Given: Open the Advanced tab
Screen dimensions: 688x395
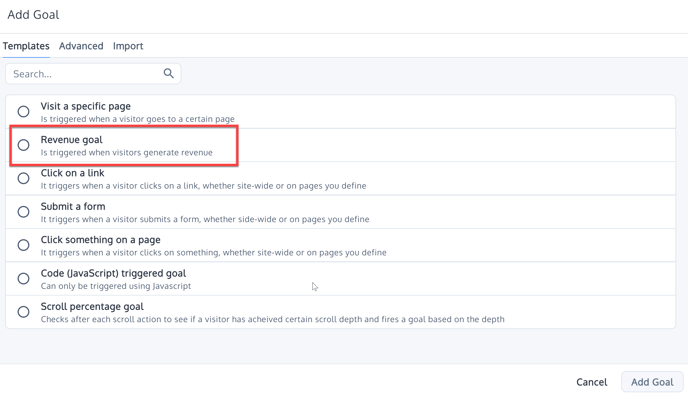Looking at the screenshot, I should pyautogui.click(x=81, y=46).
